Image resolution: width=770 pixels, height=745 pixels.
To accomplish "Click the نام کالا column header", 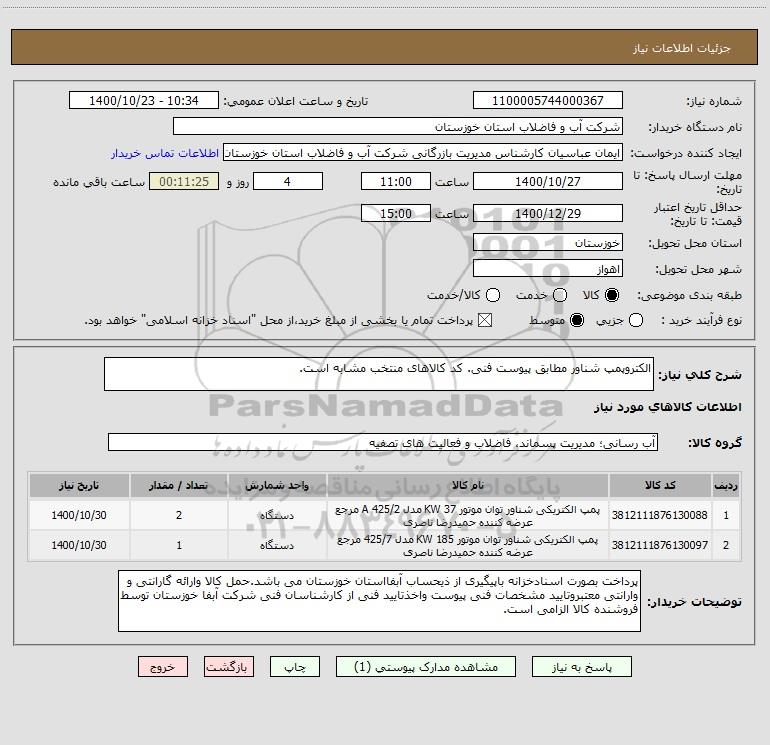I will coord(468,485).
